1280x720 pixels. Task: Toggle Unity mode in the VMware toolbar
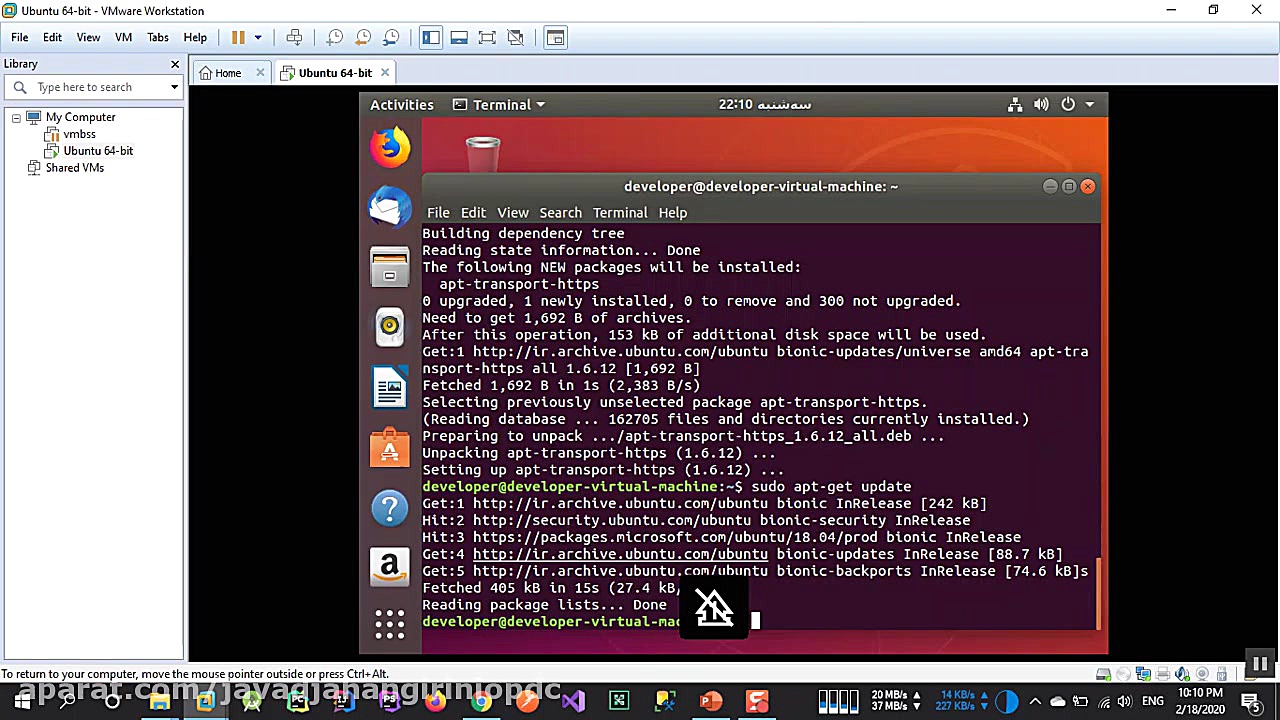(515, 37)
